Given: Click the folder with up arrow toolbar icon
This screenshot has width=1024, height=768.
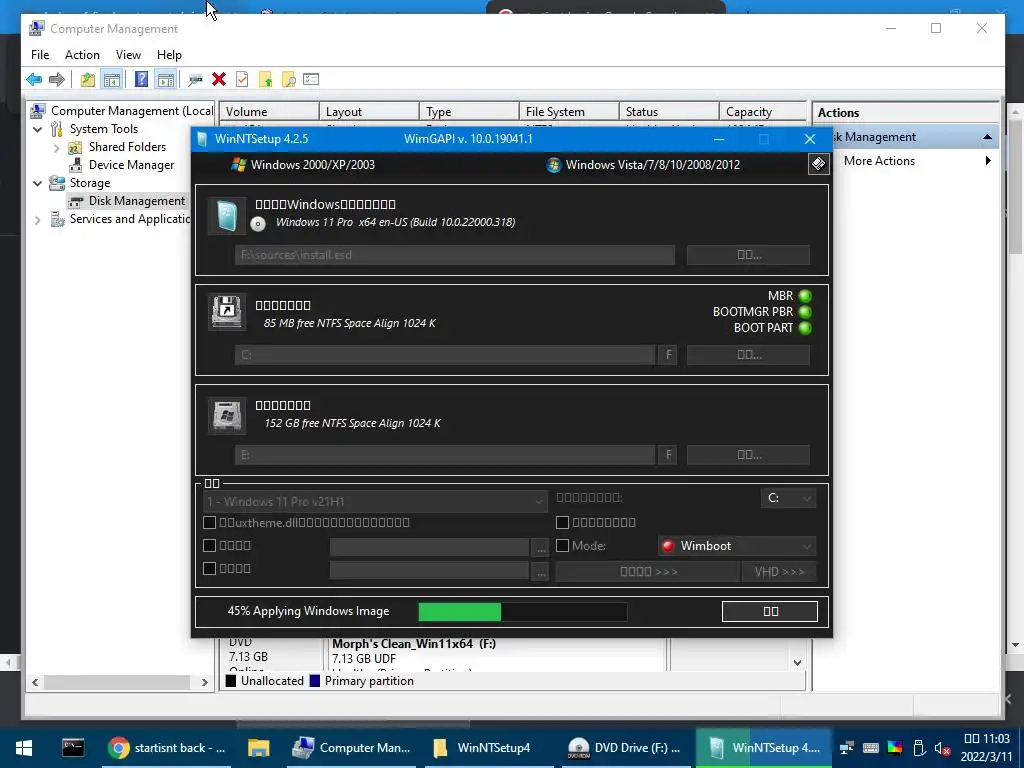Looking at the screenshot, I should tap(265, 80).
